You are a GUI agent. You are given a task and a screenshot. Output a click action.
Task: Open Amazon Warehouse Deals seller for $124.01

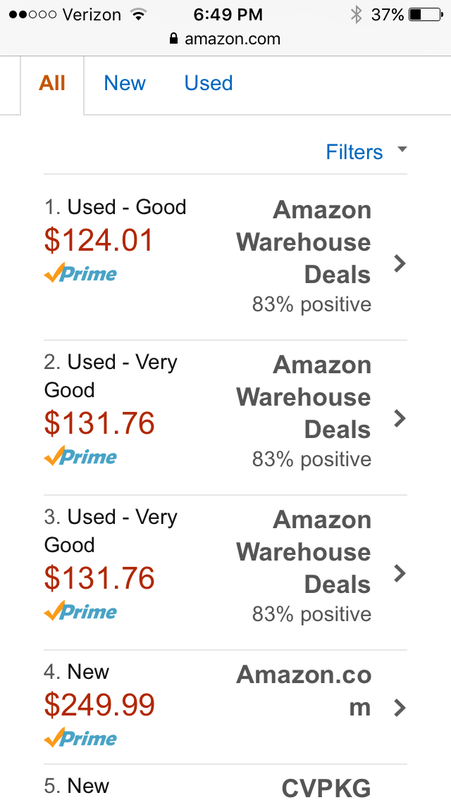[x=304, y=242]
